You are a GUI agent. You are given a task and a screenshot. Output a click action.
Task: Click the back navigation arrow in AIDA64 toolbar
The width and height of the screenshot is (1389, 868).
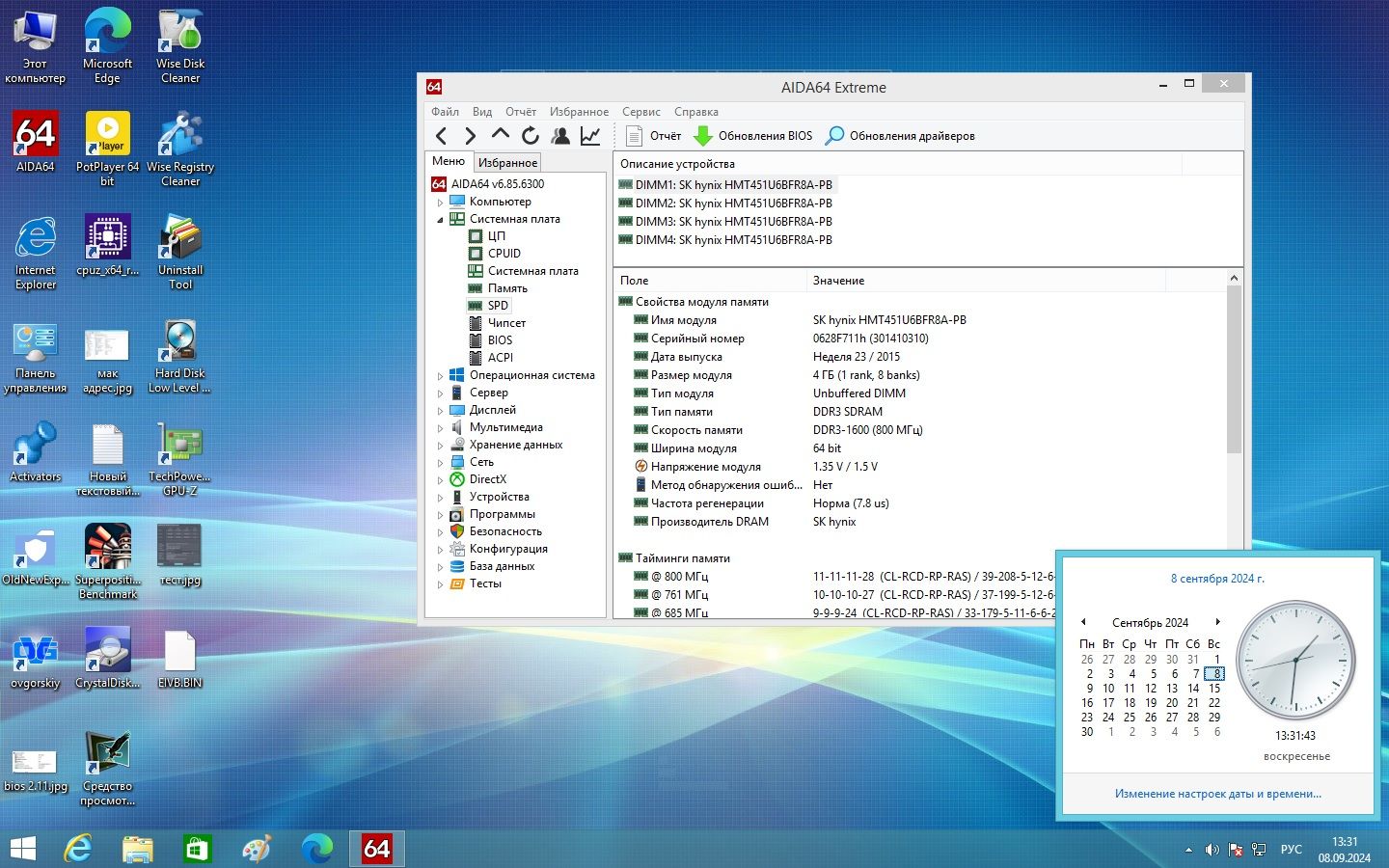[x=442, y=136]
